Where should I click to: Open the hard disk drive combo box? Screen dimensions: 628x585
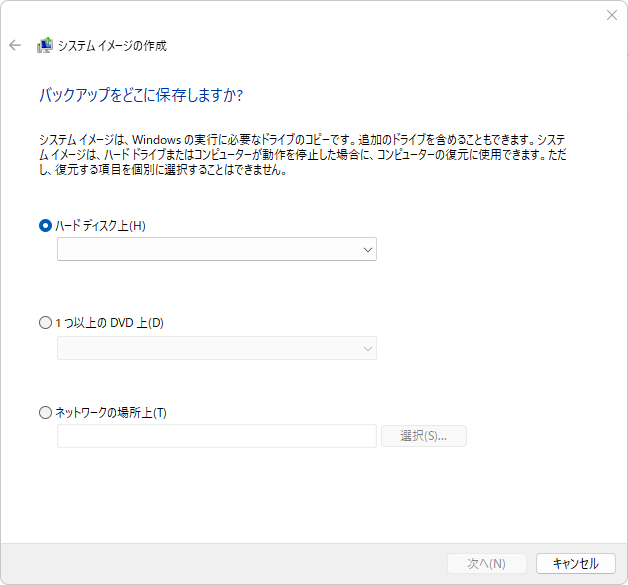[x=217, y=249]
